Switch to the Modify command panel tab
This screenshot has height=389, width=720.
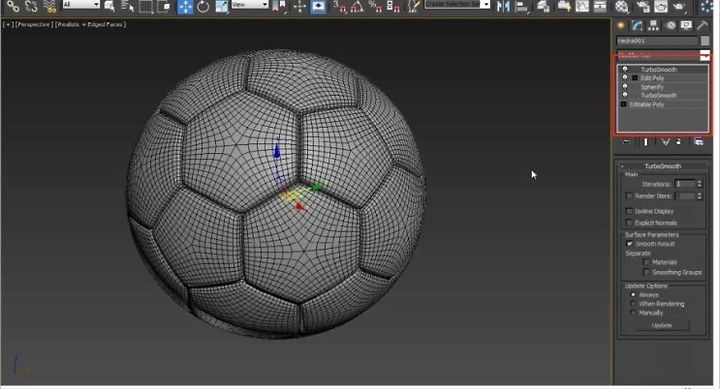(637, 25)
